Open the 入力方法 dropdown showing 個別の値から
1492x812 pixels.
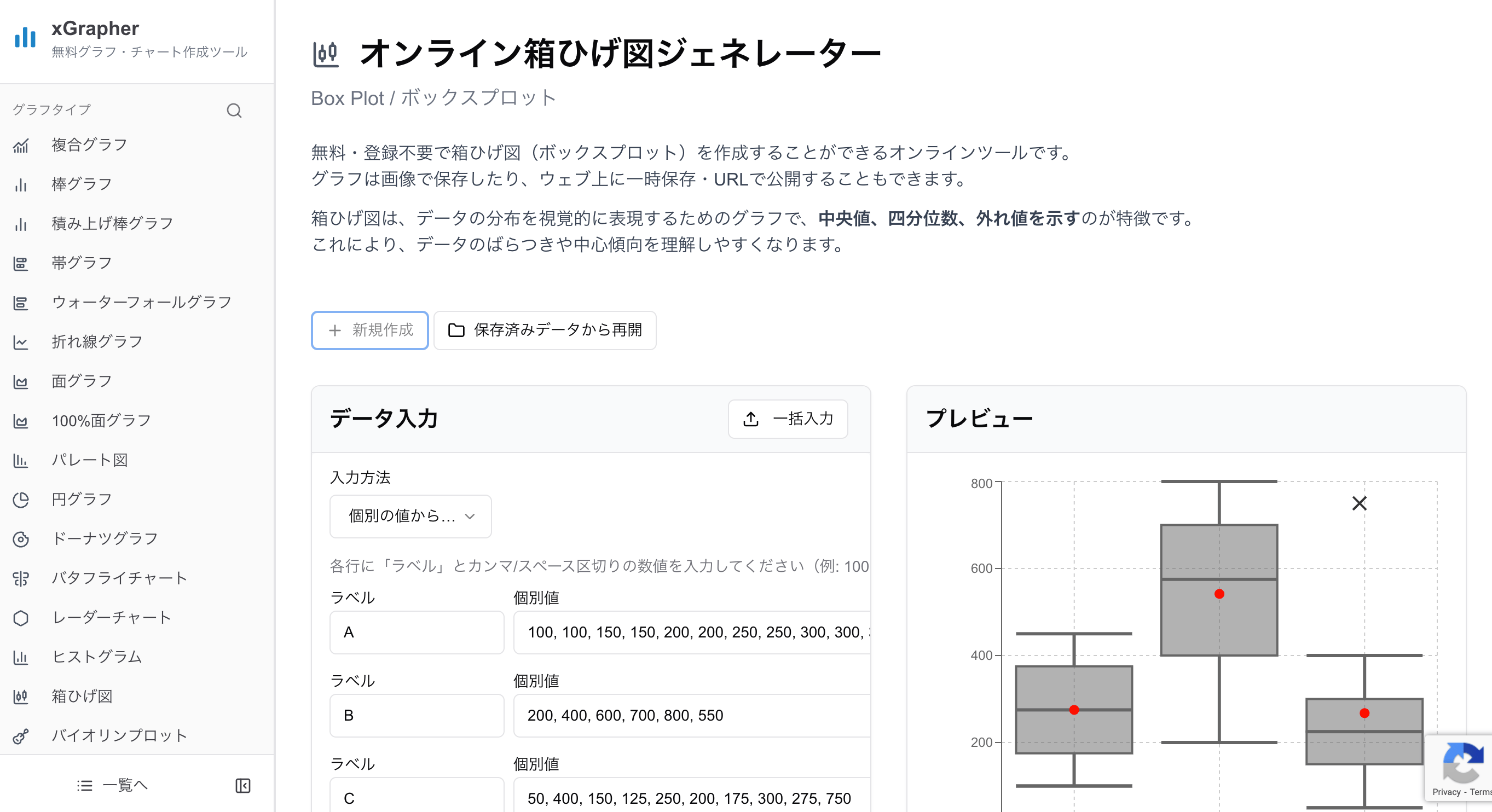pos(410,517)
